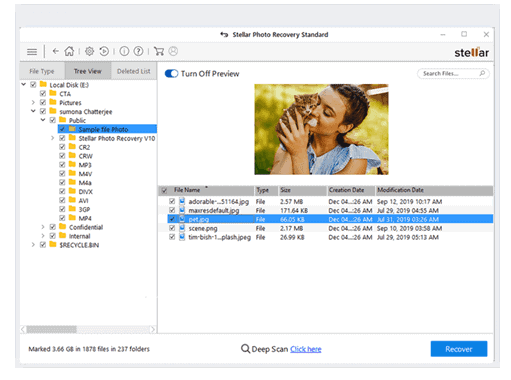Click the CTA folder icon
The image size is (511, 380).
click(53, 93)
